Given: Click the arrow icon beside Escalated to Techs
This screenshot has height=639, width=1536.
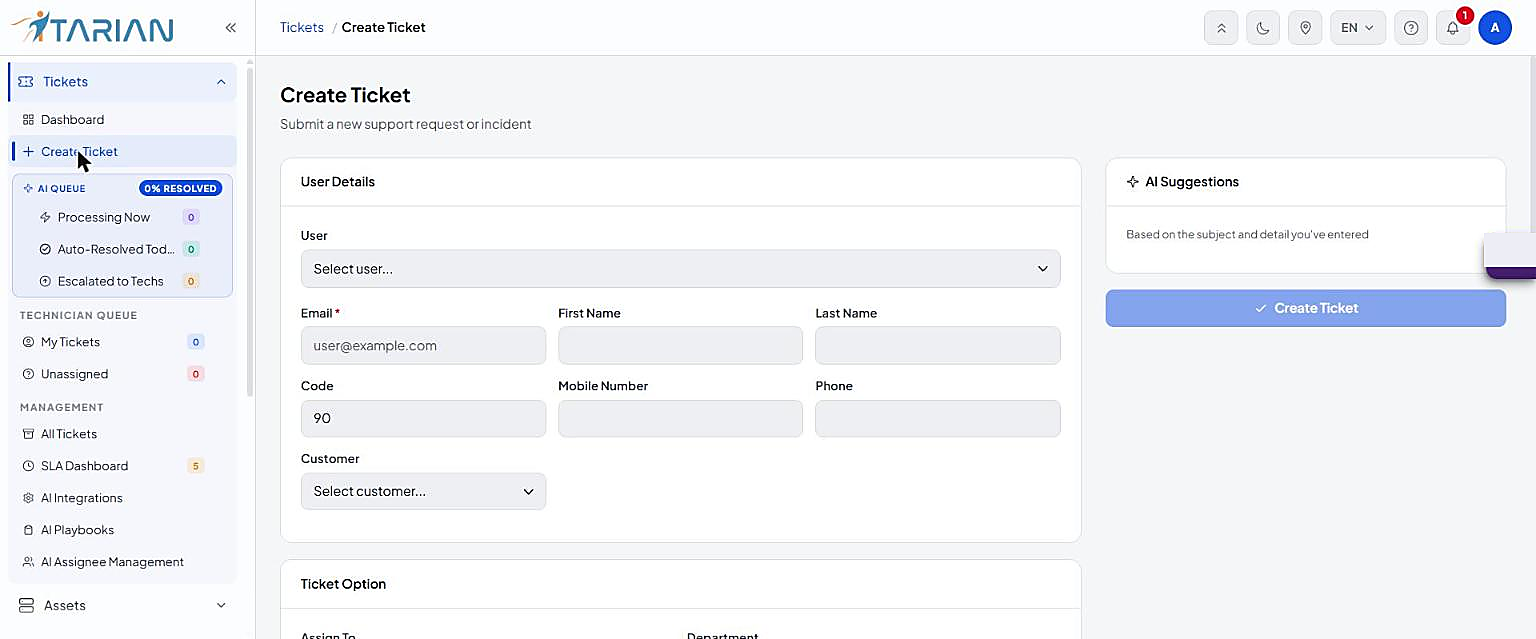Looking at the screenshot, I should (x=45, y=281).
